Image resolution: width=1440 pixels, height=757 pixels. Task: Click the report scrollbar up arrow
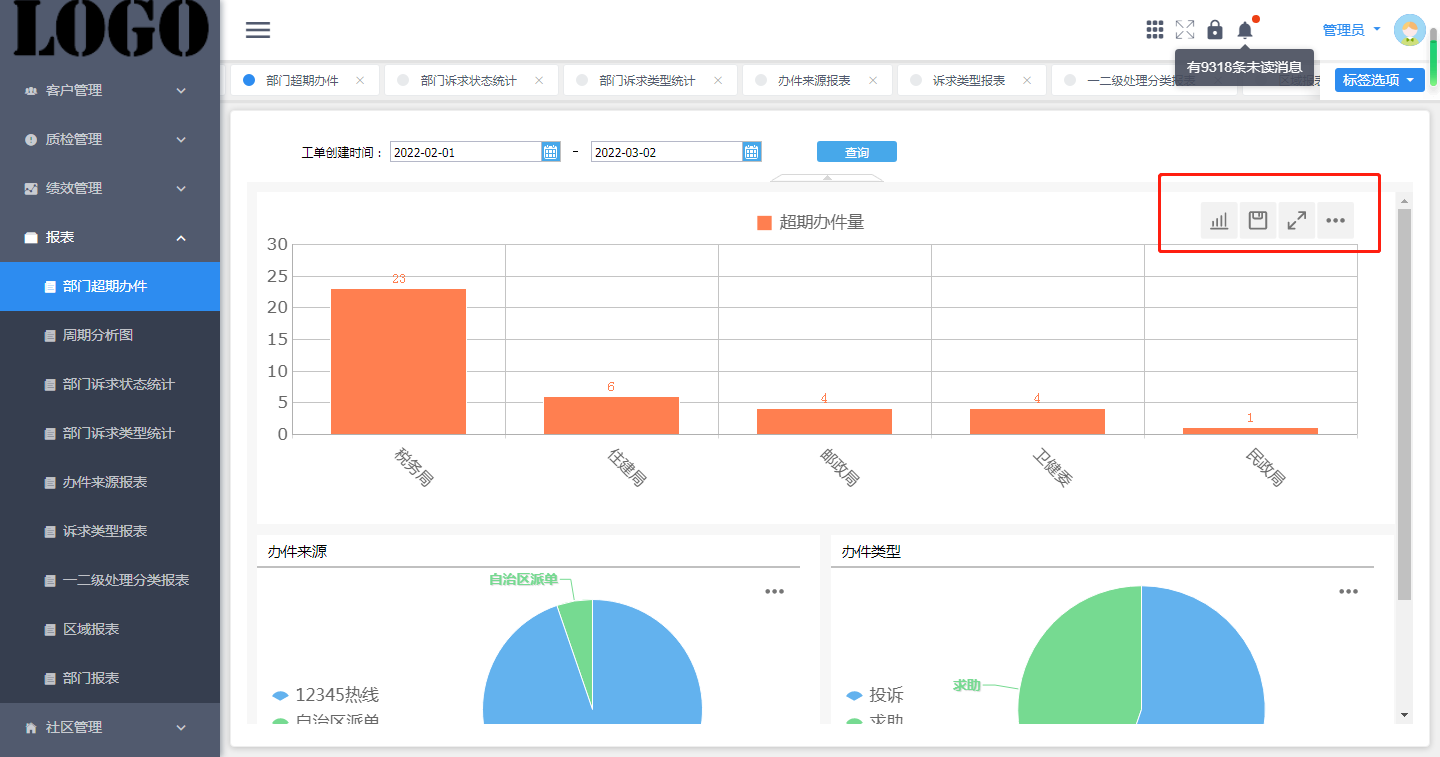click(1404, 201)
